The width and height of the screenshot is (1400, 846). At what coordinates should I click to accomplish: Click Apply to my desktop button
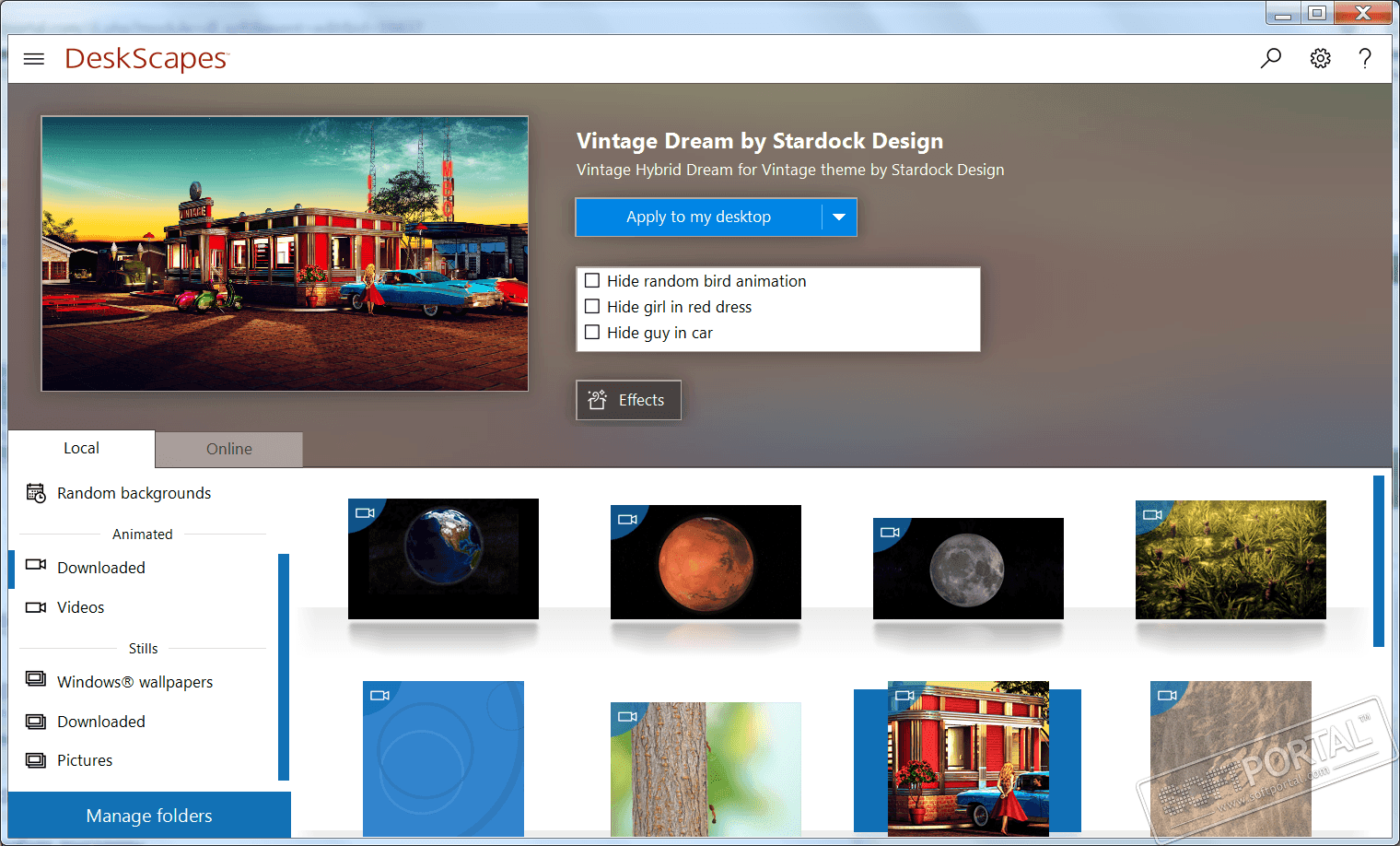[x=699, y=217]
